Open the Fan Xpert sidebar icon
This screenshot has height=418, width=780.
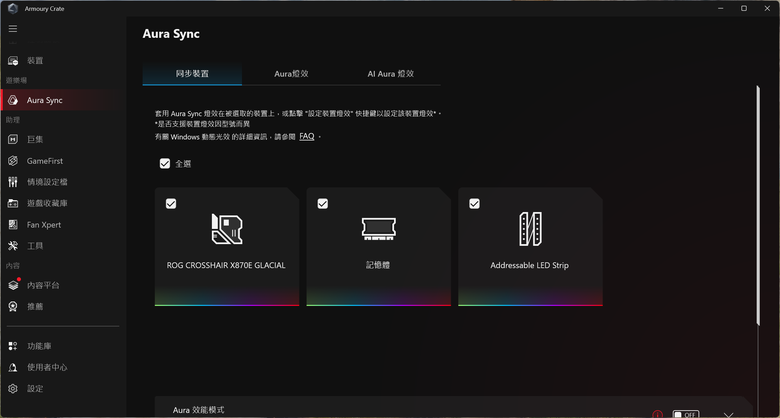click(13, 225)
